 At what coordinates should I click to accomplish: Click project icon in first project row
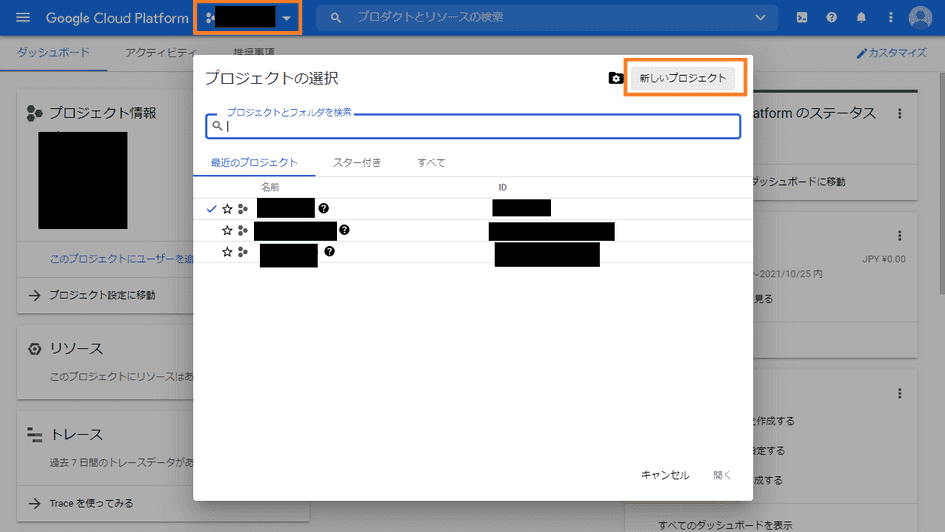(x=243, y=209)
